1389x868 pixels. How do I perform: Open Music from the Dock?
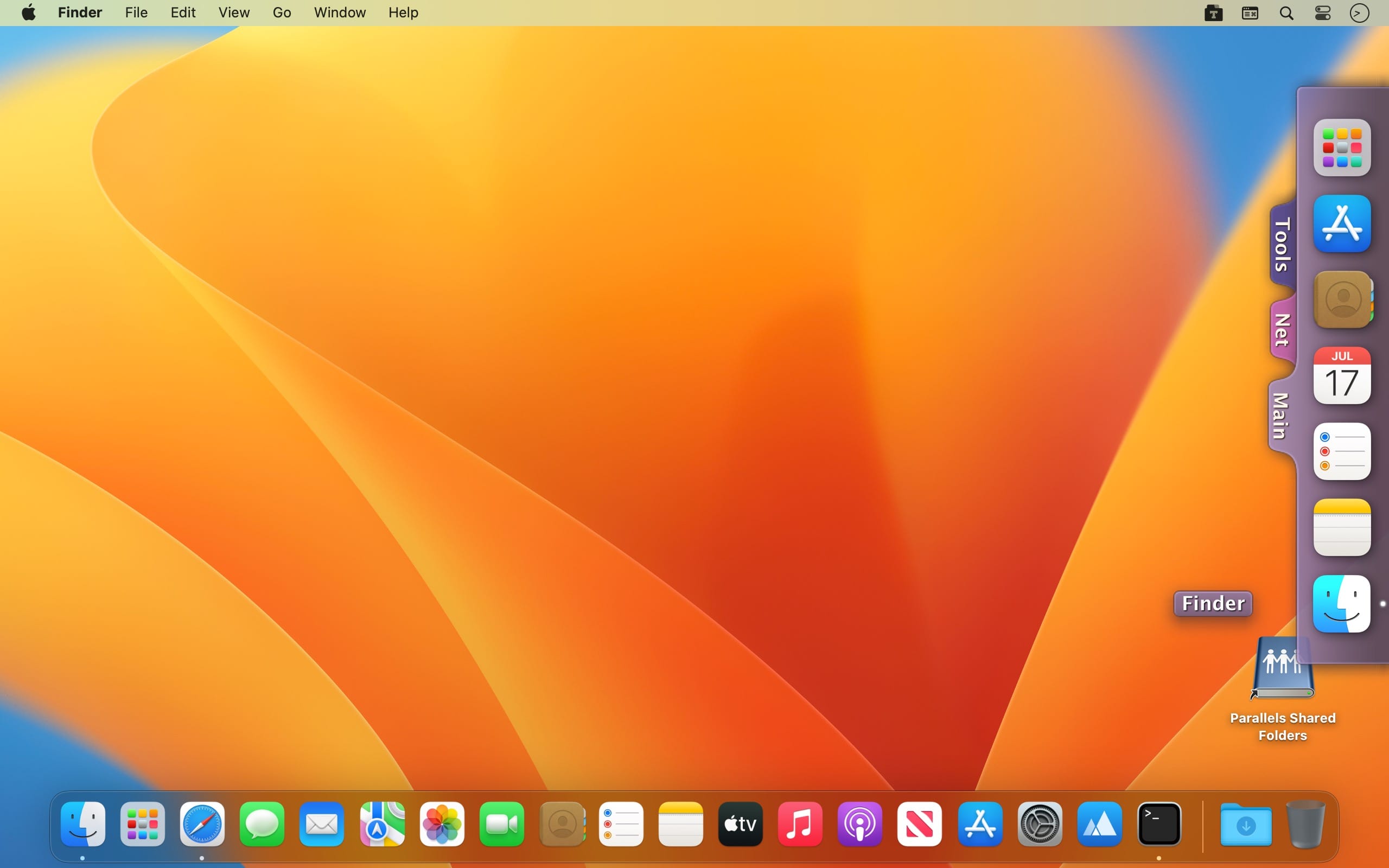(x=800, y=824)
